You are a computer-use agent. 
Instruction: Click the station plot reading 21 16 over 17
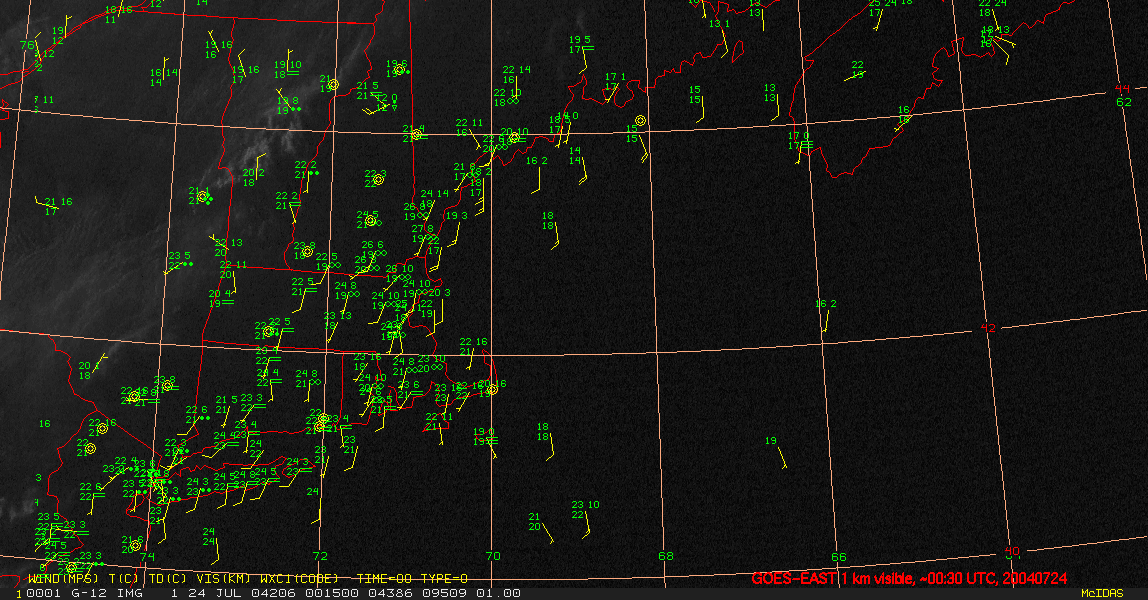(x=56, y=206)
